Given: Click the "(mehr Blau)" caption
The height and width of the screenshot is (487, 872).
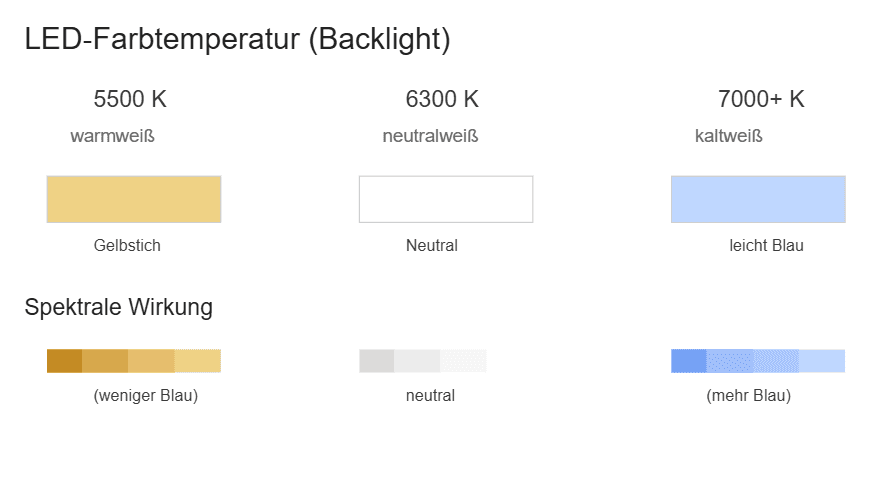Looking at the screenshot, I should (x=748, y=396).
